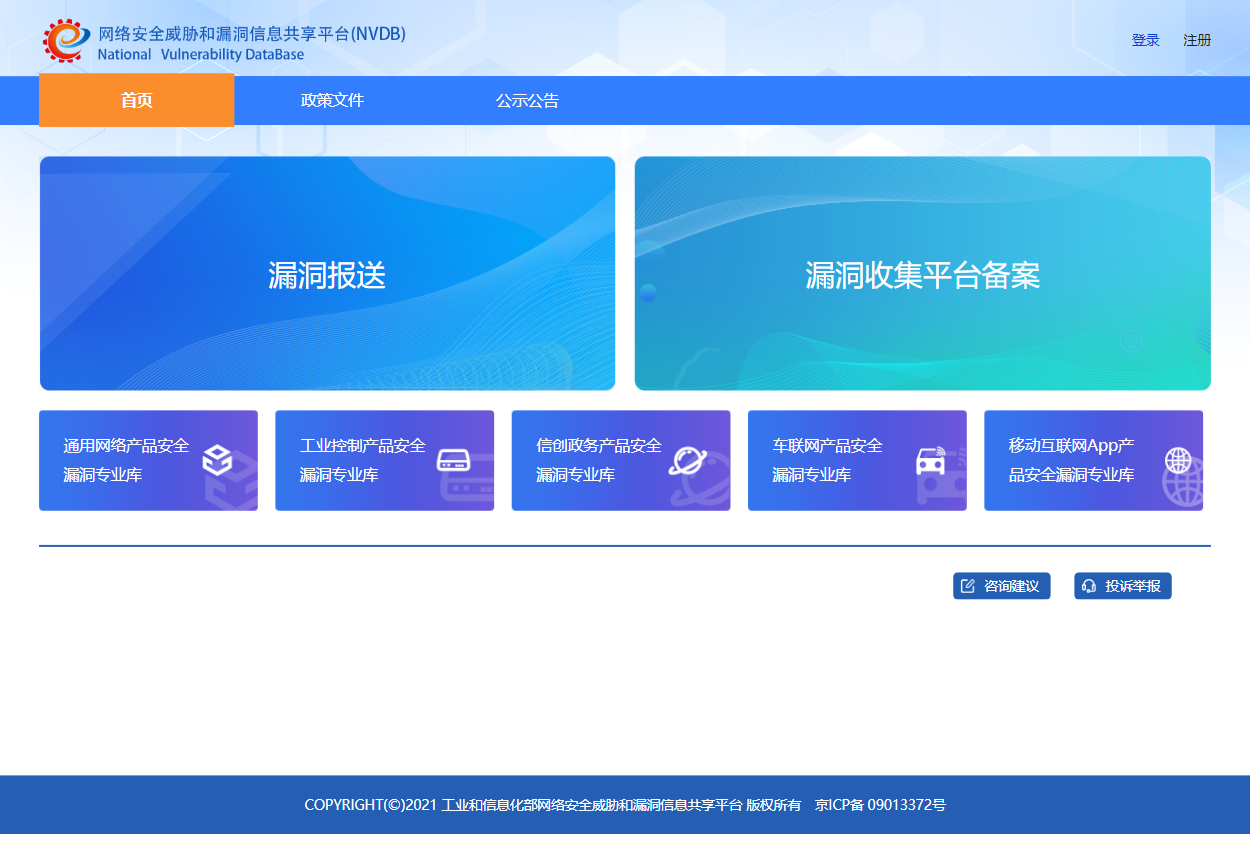Image resolution: width=1250 pixels, height=854 pixels.
Task: Click the pencil icon beside 咨询建议
Action: (968, 586)
